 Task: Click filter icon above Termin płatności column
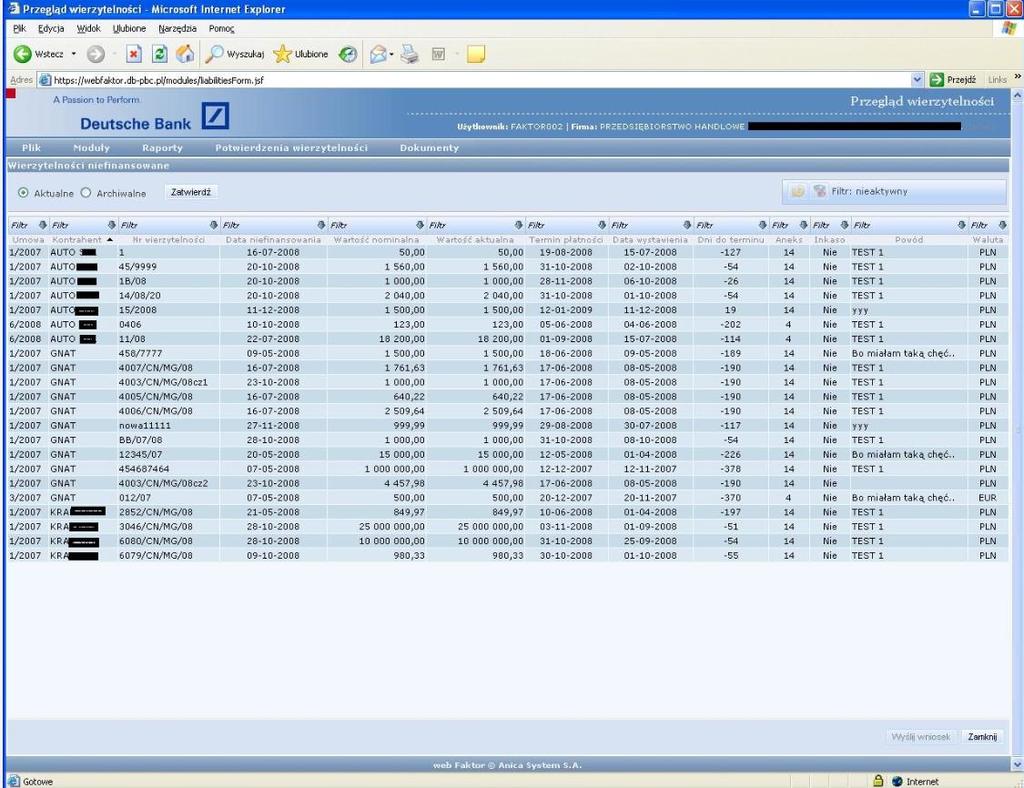click(602, 225)
